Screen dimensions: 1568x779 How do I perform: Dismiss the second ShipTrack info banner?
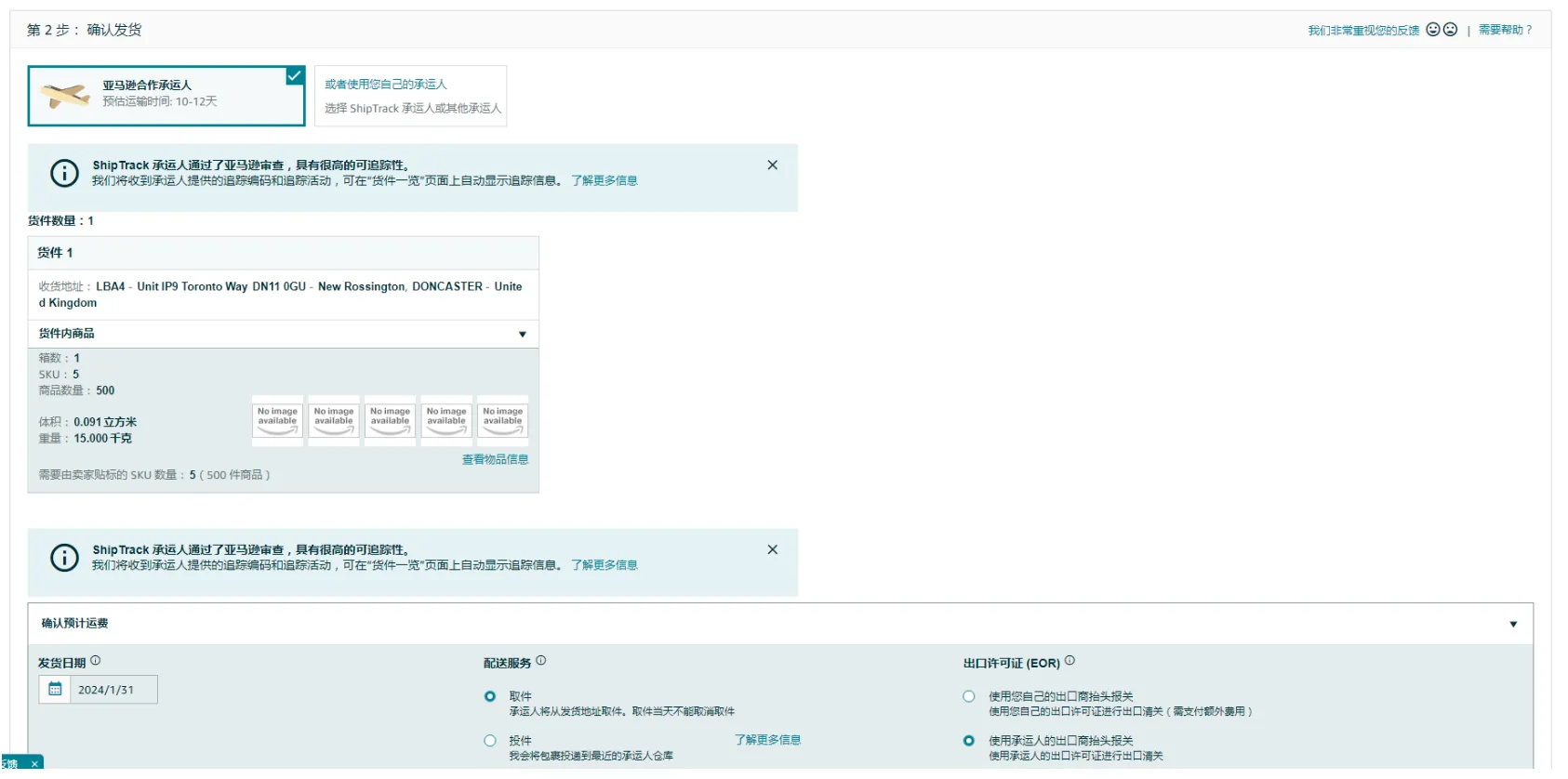(772, 550)
